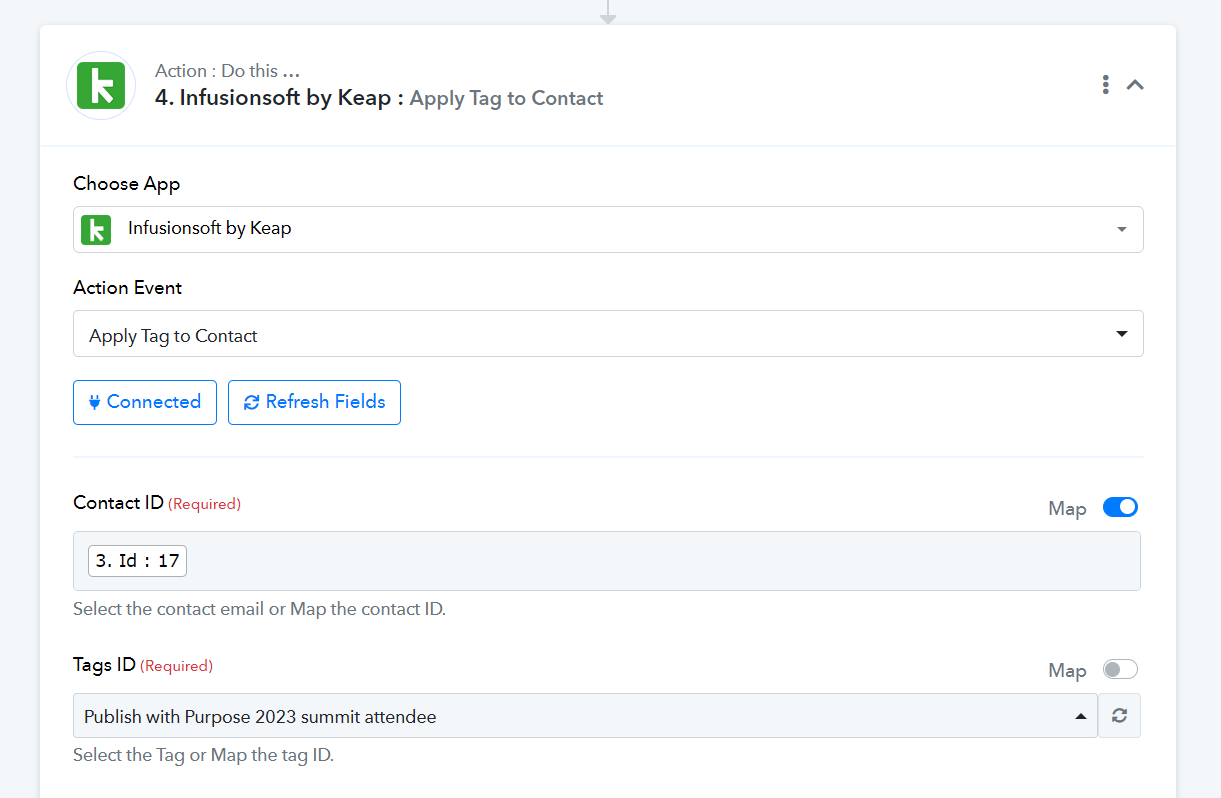Toggle off the Contact ID Map switch
Screen dimensions: 1221x798
[x=1120, y=507]
